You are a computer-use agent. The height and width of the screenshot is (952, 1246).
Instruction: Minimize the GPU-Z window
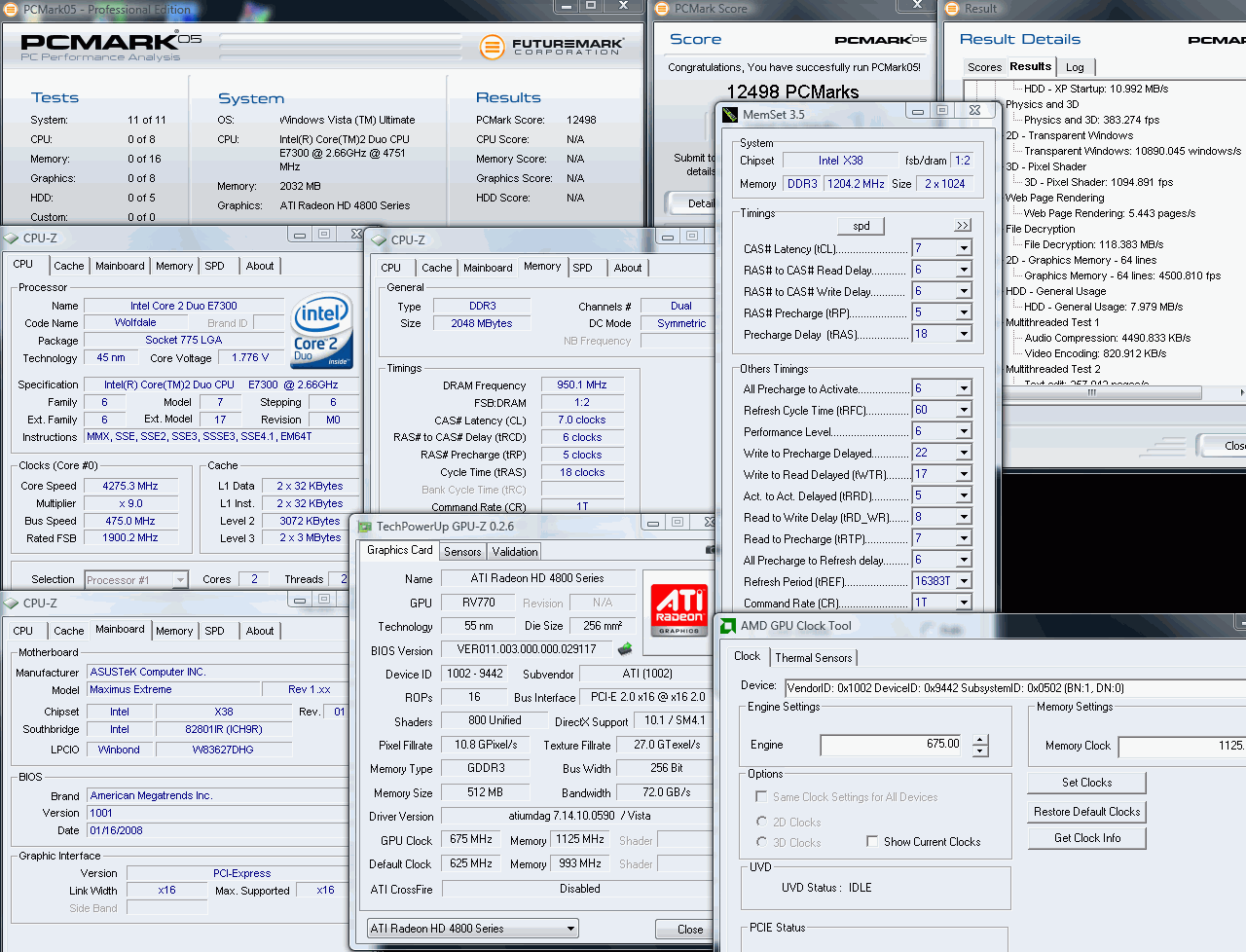pos(652,523)
